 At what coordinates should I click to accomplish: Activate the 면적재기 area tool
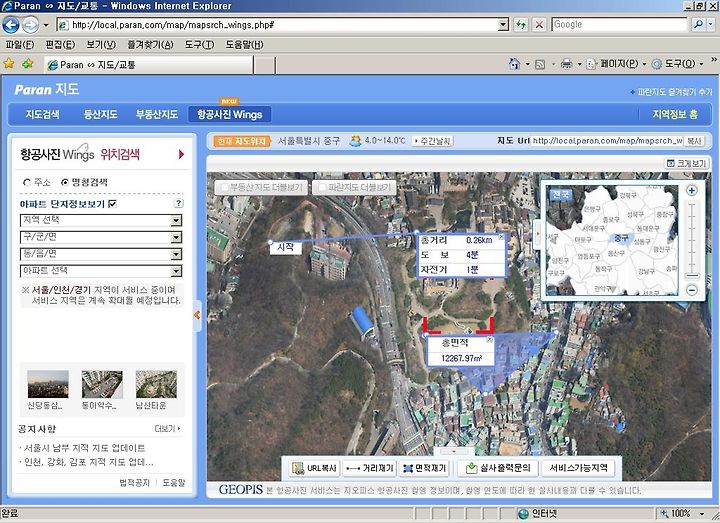click(x=424, y=468)
